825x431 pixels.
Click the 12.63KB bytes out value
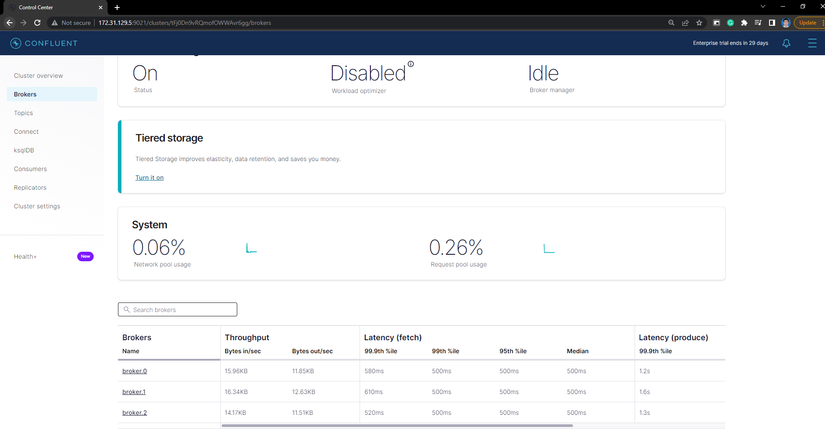304,392
